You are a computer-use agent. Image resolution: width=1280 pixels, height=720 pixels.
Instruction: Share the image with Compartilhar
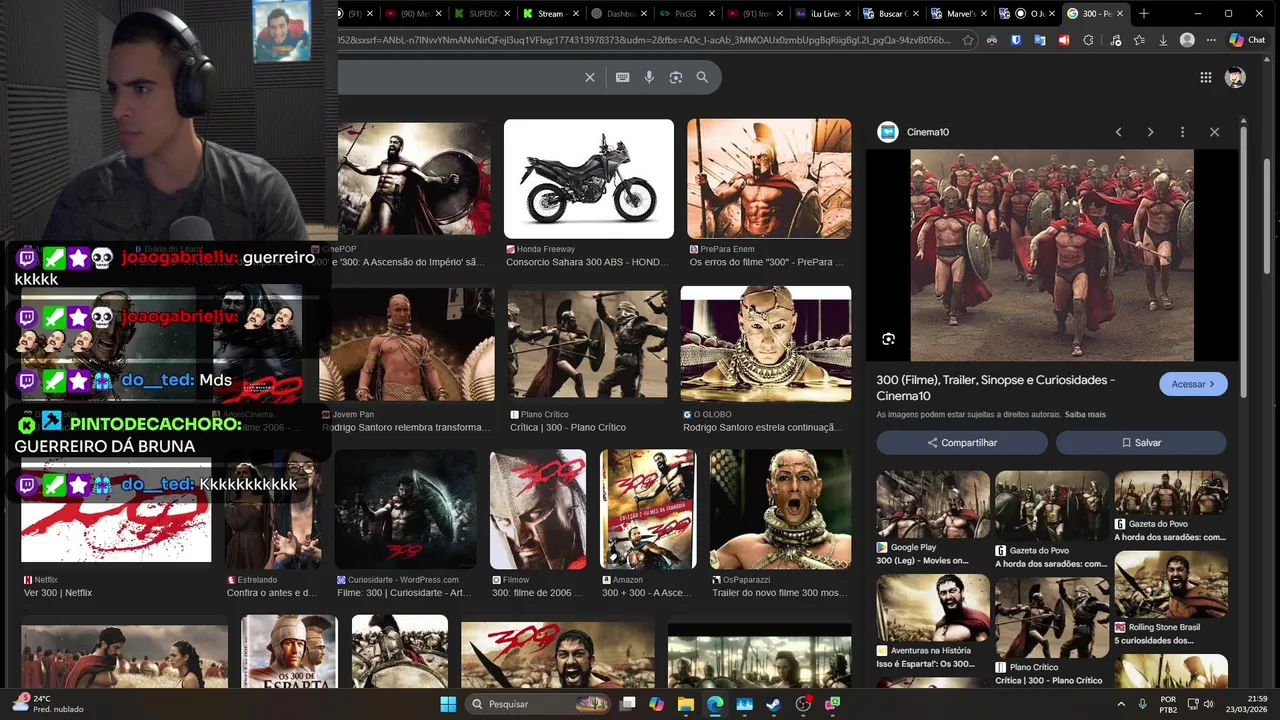[x=962, y=442]
